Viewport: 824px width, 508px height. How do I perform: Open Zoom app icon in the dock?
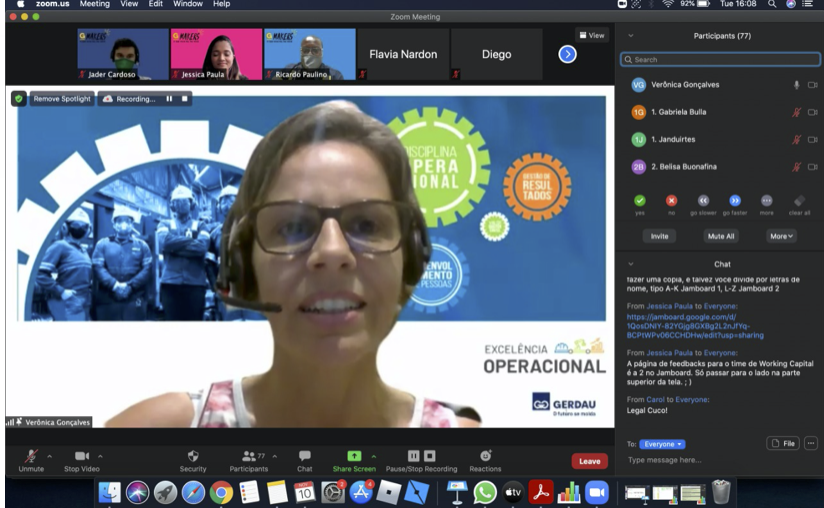tap(596, 493)
